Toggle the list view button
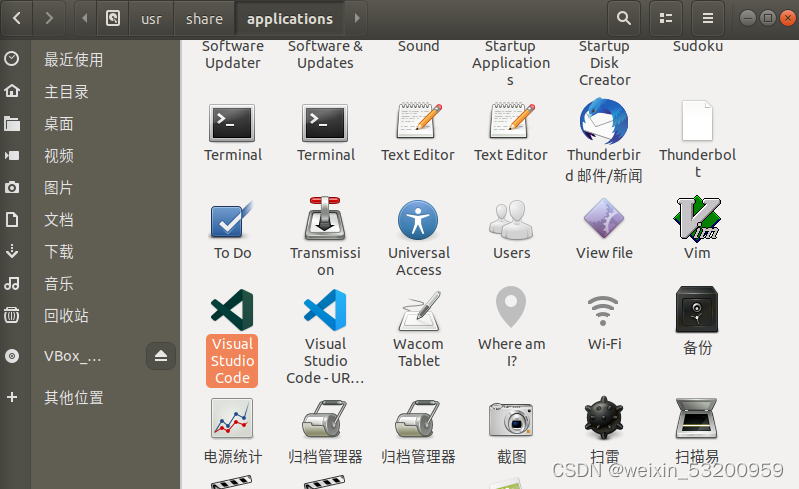 665,18
